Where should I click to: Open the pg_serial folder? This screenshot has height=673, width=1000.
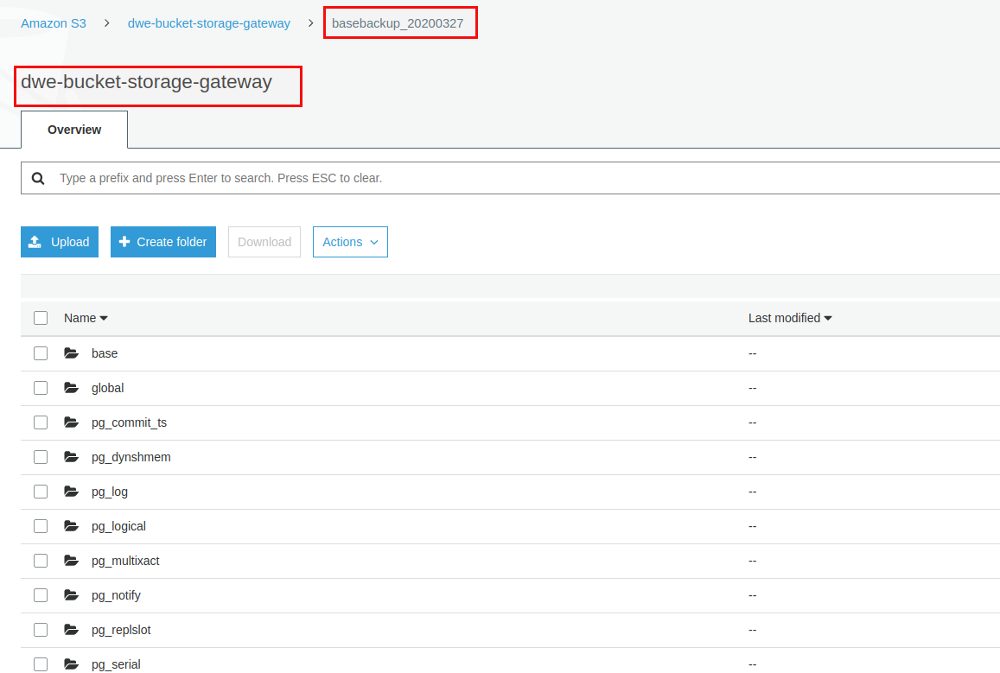tap(116, 664)
